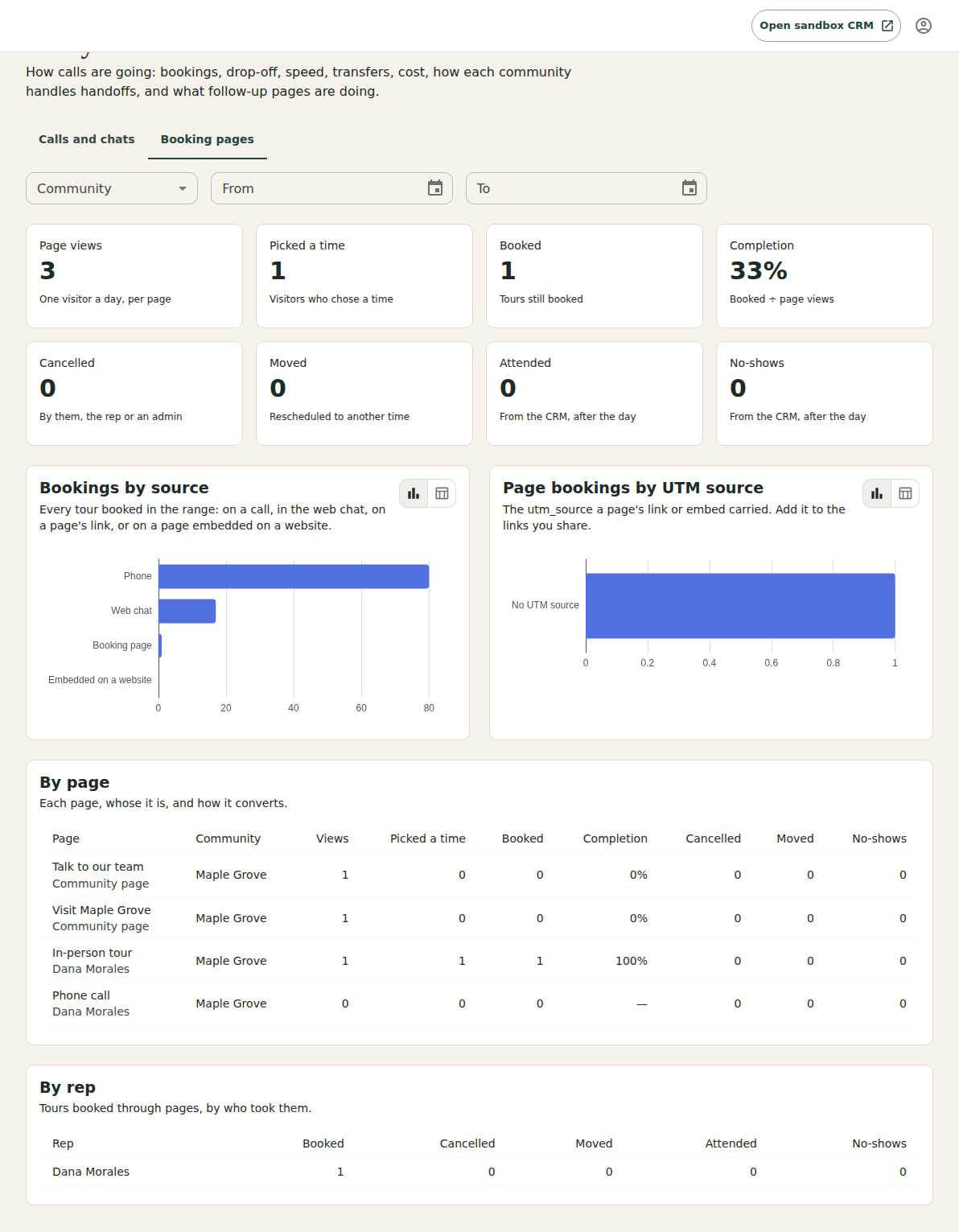Open the Completion 33% card
This screenshot has height=1232, width=959.
pyautogui.click(x=825, y=276)
